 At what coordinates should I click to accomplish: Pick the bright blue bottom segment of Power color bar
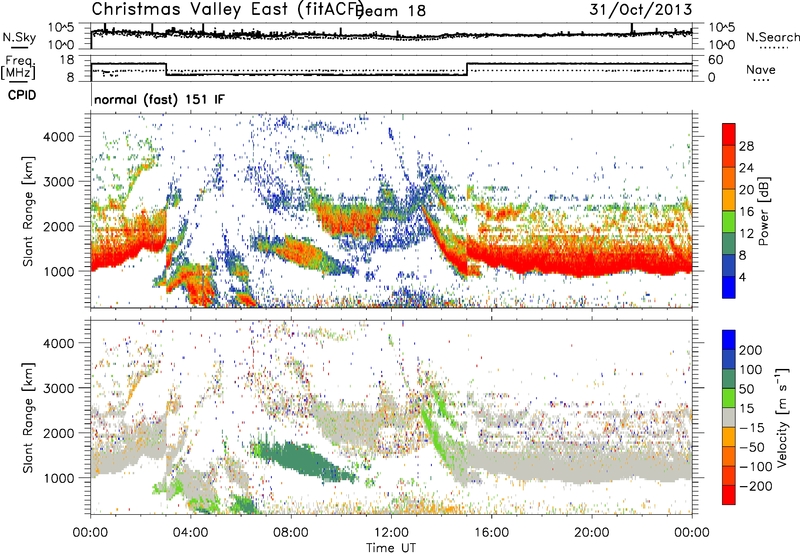coord(729,287)
